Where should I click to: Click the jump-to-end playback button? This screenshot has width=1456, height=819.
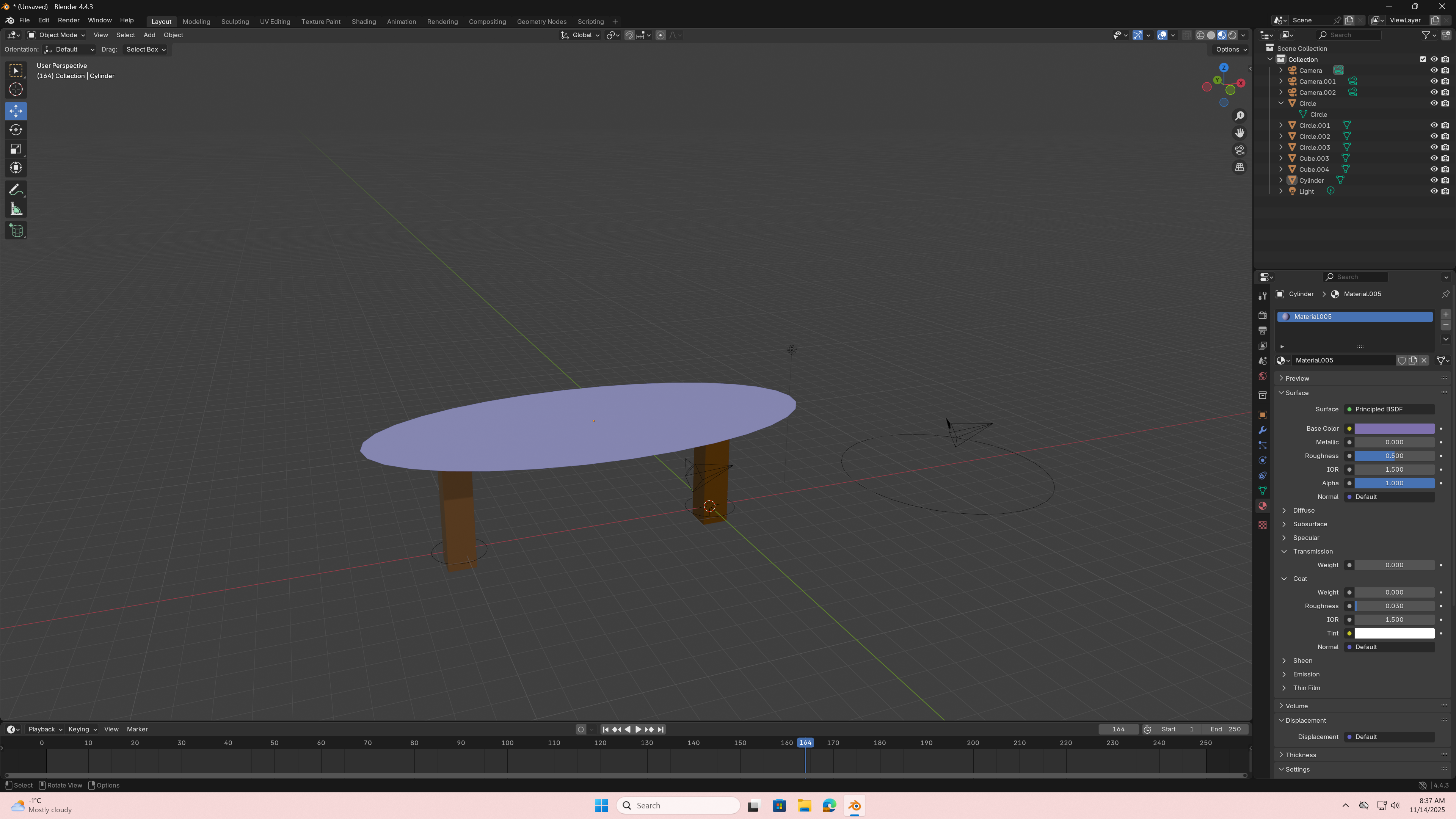point(661,730)
